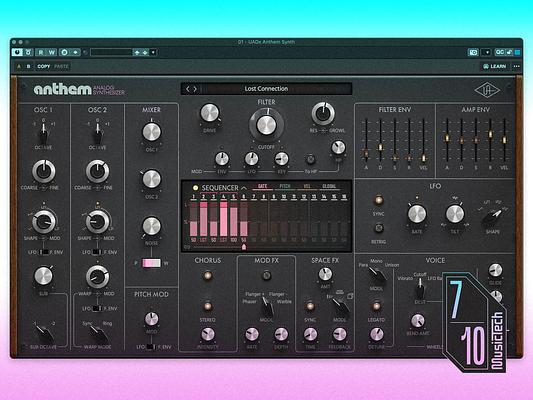Switch the Space FX MODE selector

[x=340, y=307]
